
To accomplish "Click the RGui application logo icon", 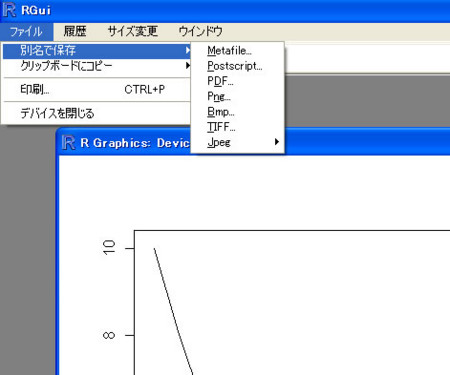I will (x=9, y=10).
